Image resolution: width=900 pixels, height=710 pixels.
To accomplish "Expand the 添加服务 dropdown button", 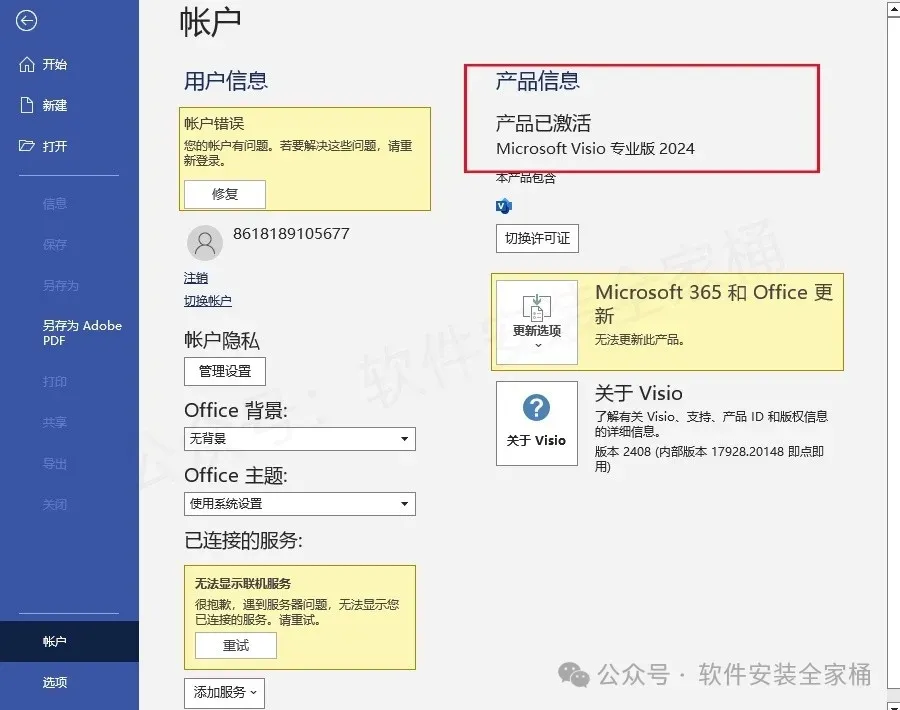I will point(224,693).
